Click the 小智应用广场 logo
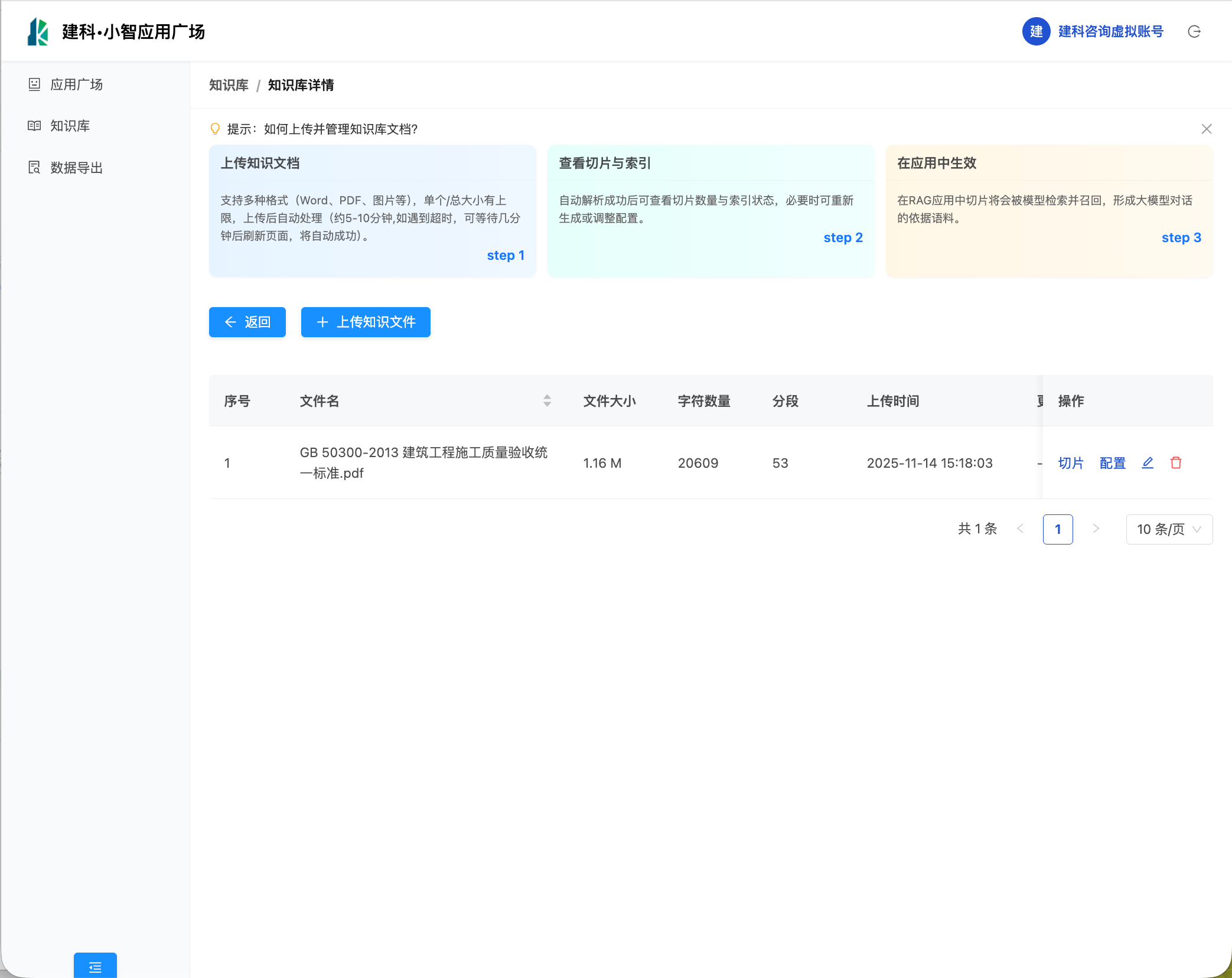The image size is (1232, 978). (x=38, y=31)
